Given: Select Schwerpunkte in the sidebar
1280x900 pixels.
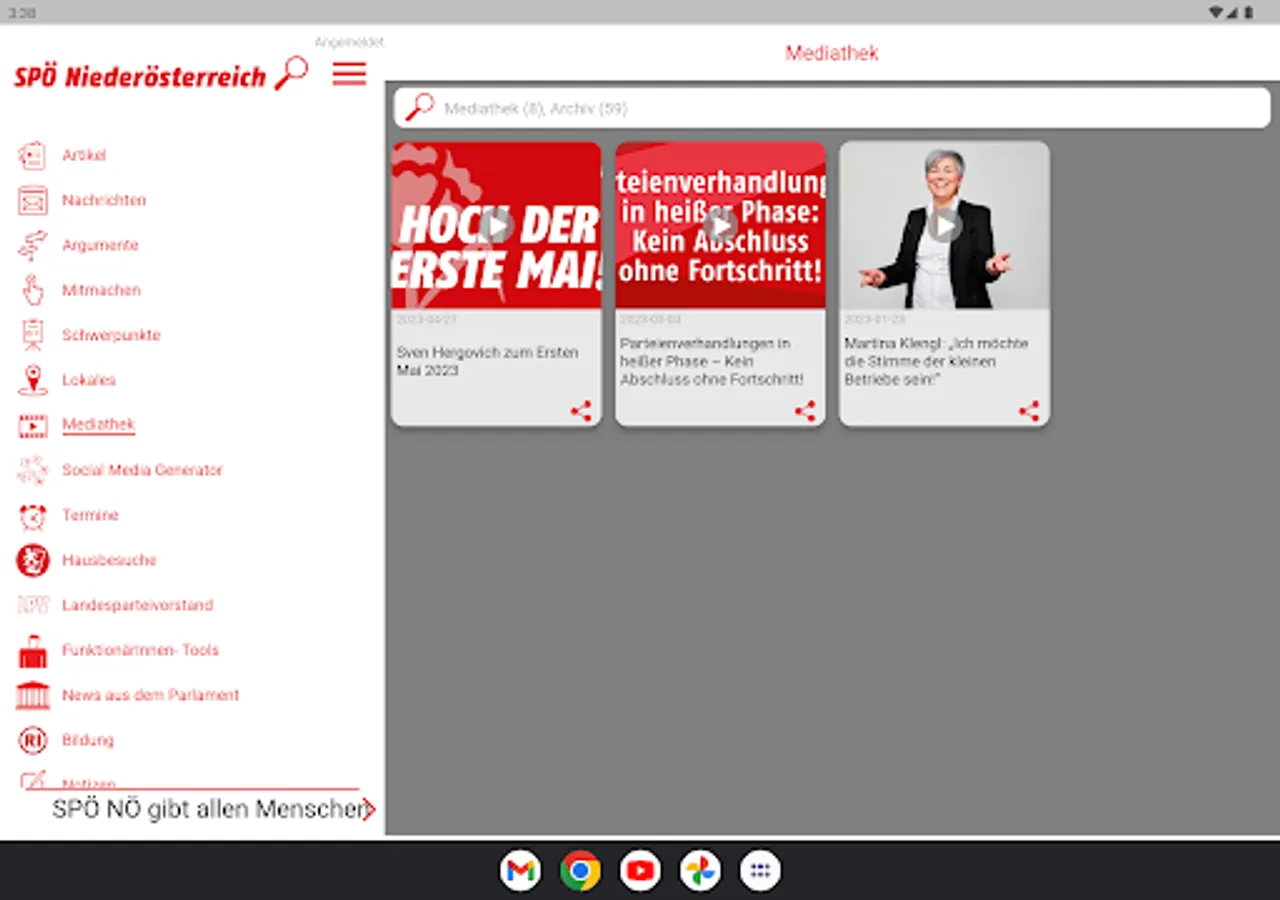Looking at the screenshot, I should tap(111, 335).
